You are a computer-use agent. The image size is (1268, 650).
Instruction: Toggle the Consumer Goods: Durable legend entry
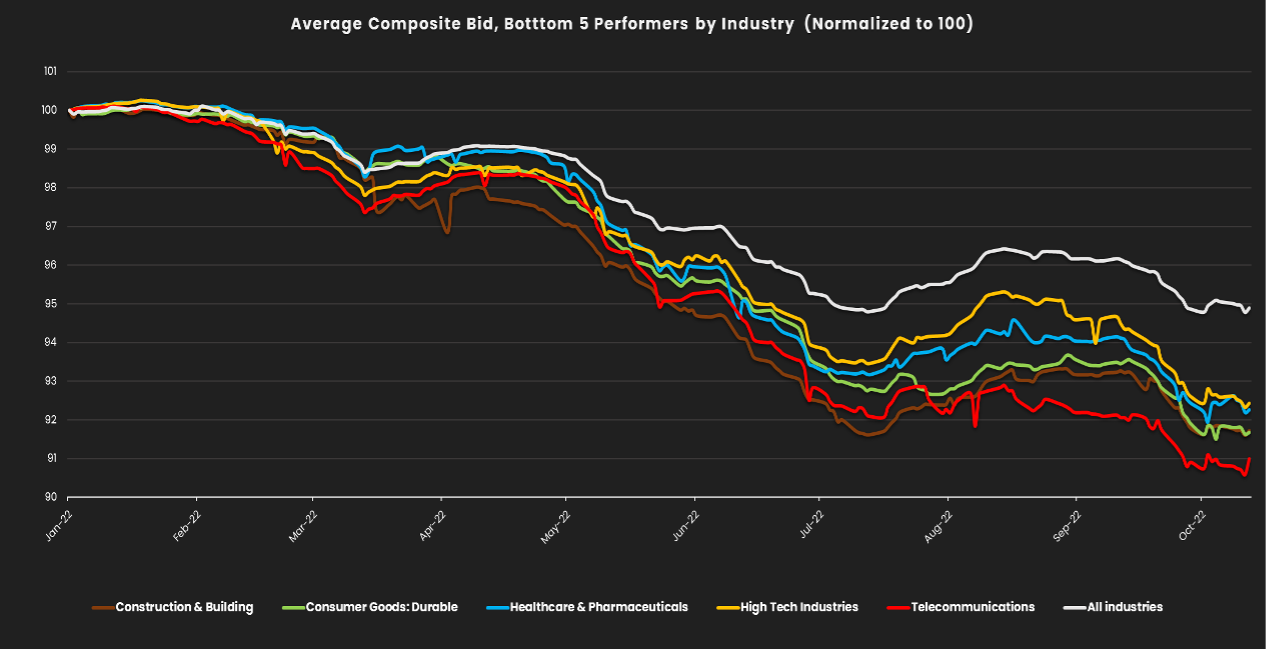point(381,607)
